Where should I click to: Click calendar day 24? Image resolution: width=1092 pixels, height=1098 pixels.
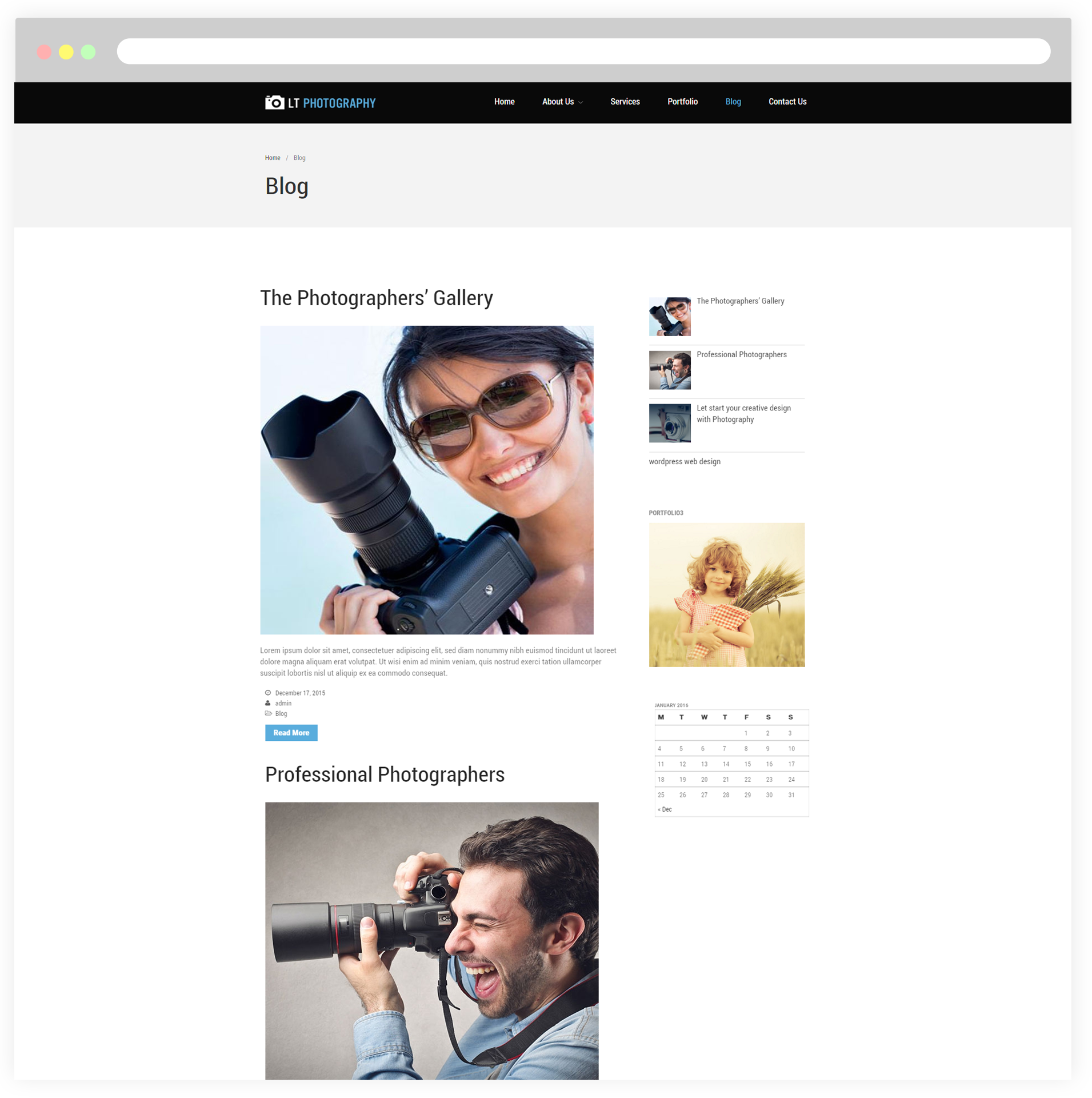791,779
